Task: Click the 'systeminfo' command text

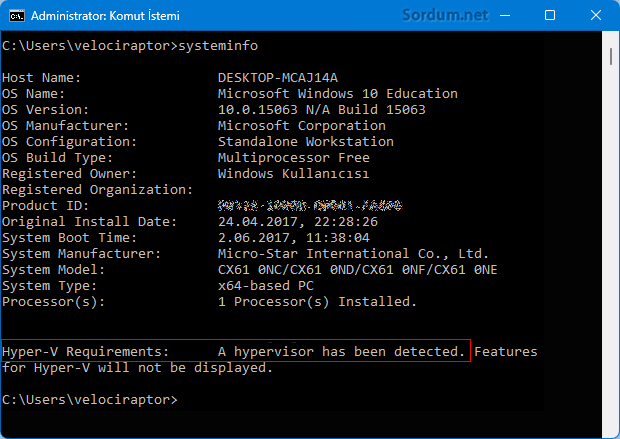Action: click(x=218, y=45)
